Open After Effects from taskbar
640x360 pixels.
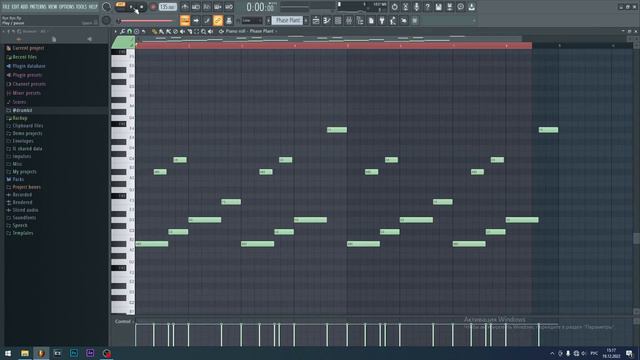click(90, 353)
